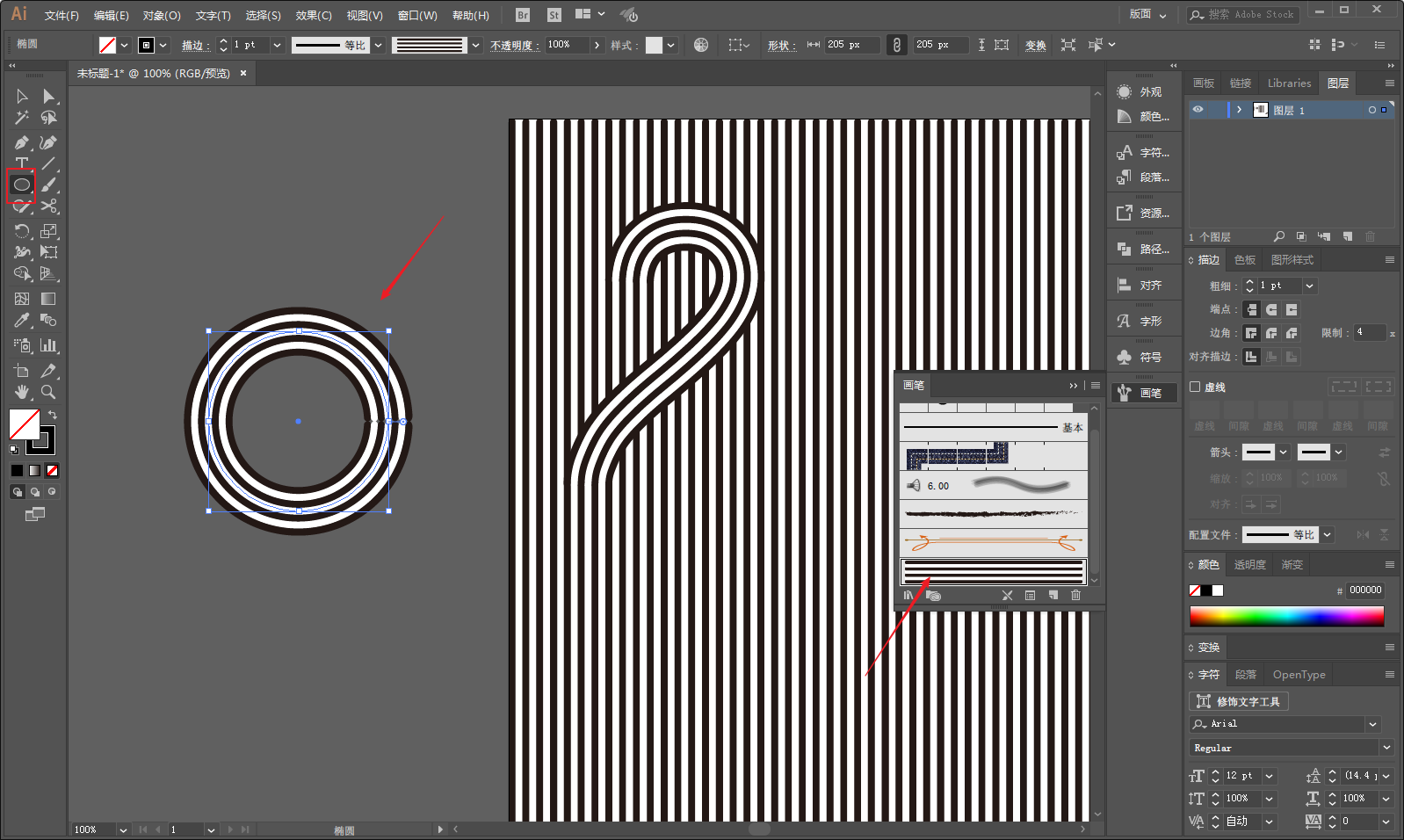Expand 图层 1 layer contents
This screenshot has height=840, width=1404.
[x=1239, y=110]
